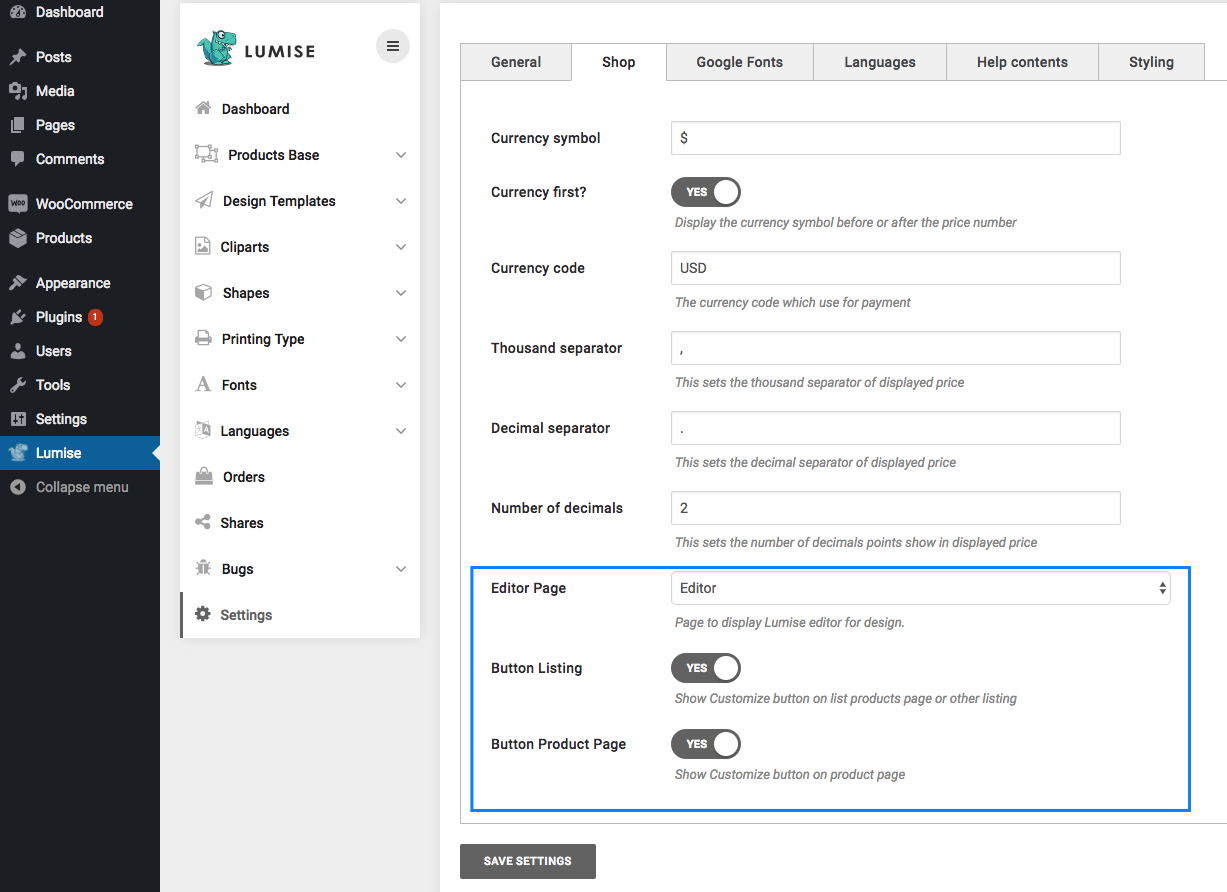Click the Save Settings button
Image resolution: width=1227 pixels, height=892 pixels.
point(527,861)
